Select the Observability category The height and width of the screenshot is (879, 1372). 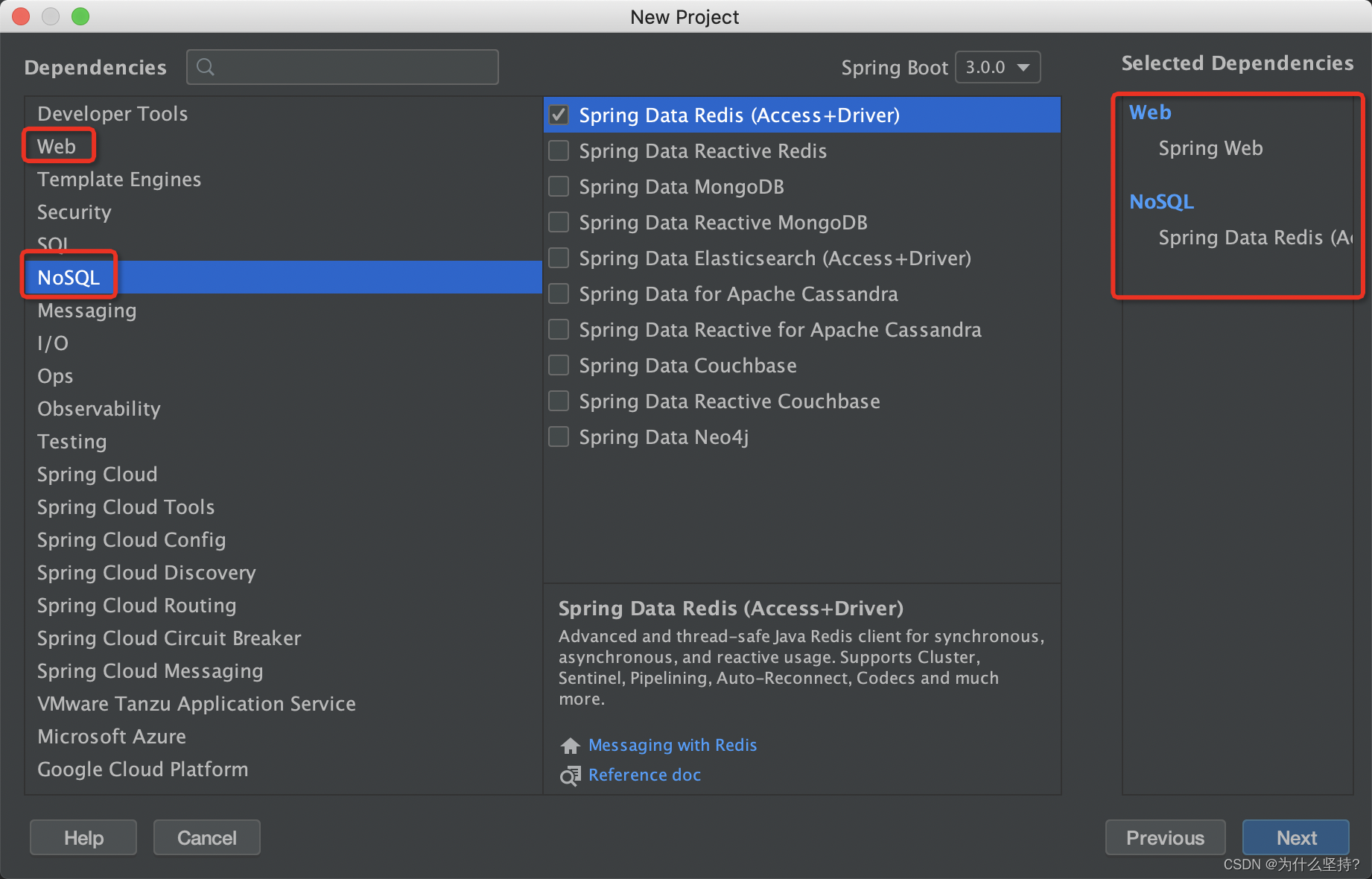coord(283,409)
